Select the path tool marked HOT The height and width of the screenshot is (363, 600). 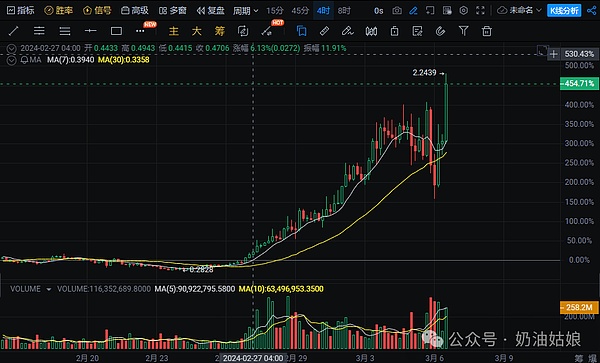(x=267, y=31)
